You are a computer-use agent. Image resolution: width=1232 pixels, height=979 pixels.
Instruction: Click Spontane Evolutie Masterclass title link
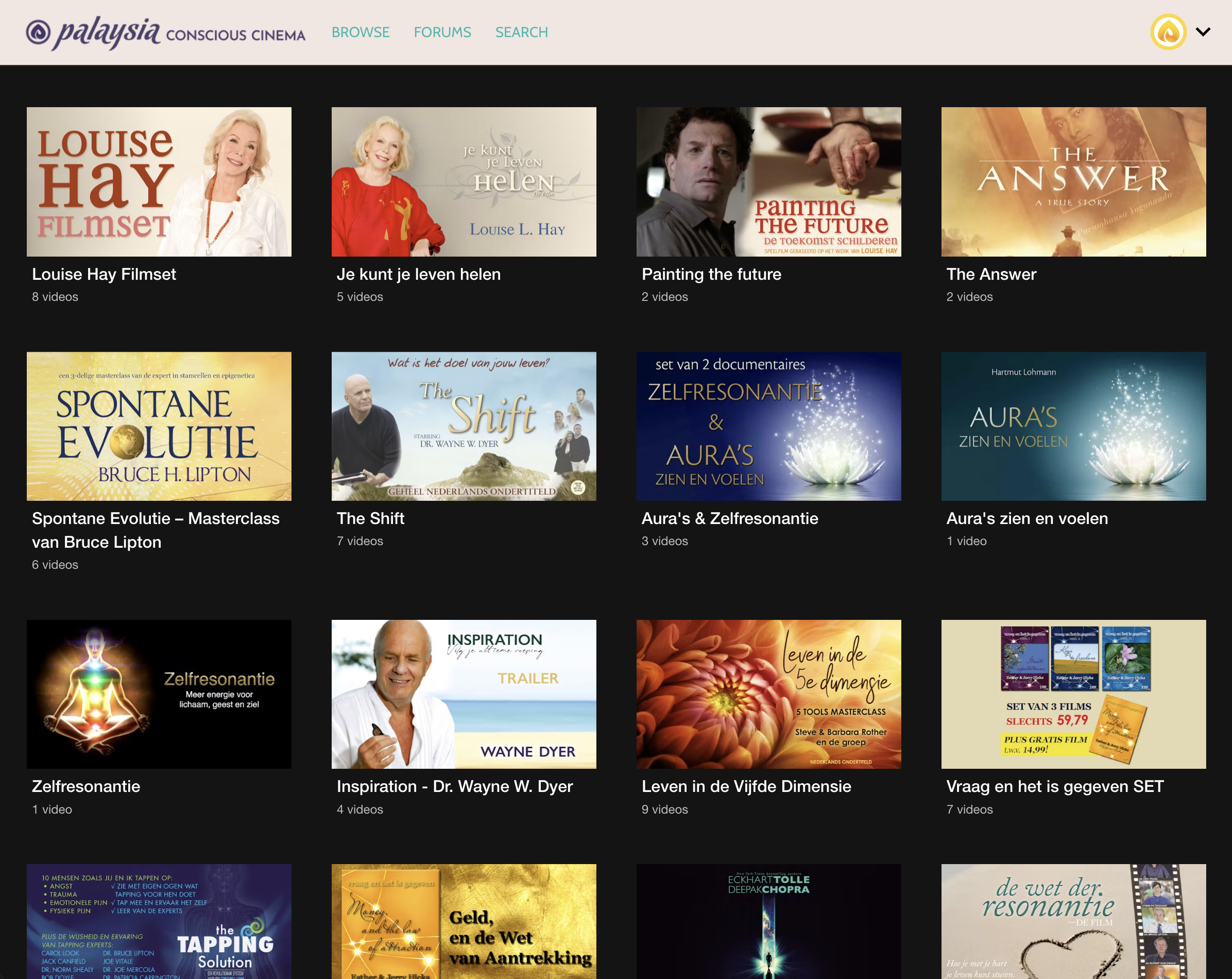tap(156, 530)
